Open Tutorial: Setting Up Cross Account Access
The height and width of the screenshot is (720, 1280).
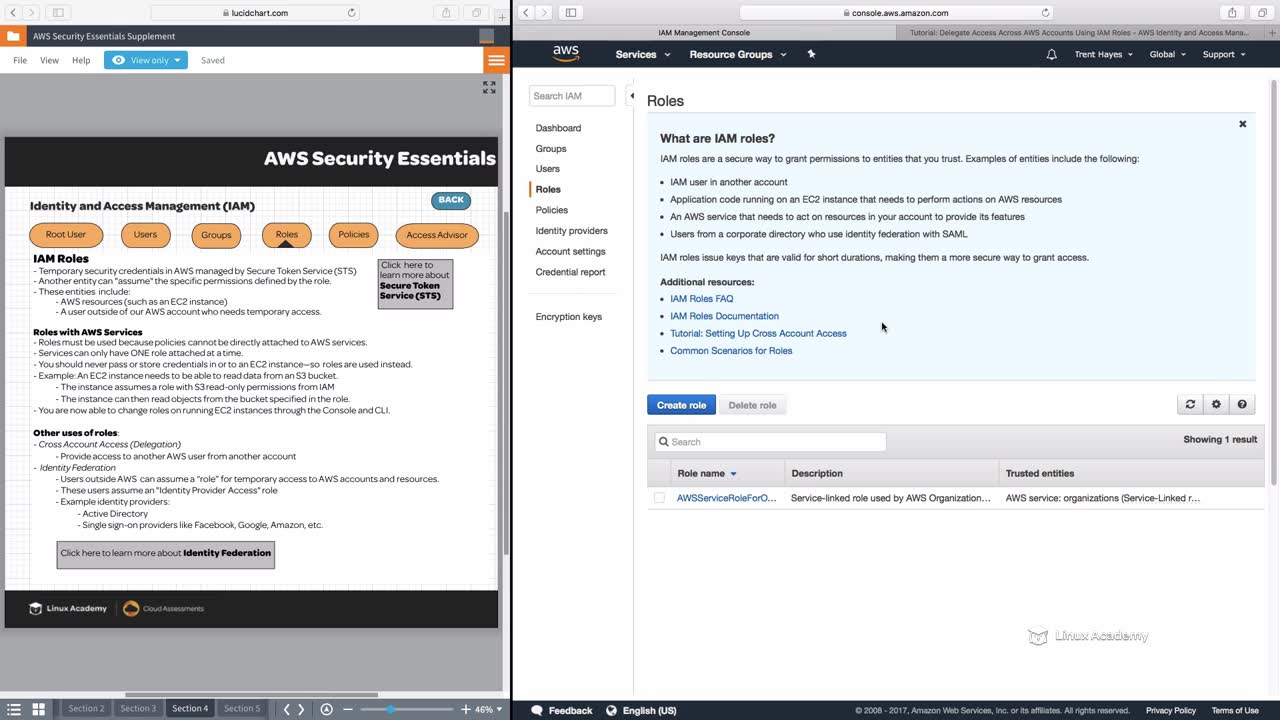(758, 333)
